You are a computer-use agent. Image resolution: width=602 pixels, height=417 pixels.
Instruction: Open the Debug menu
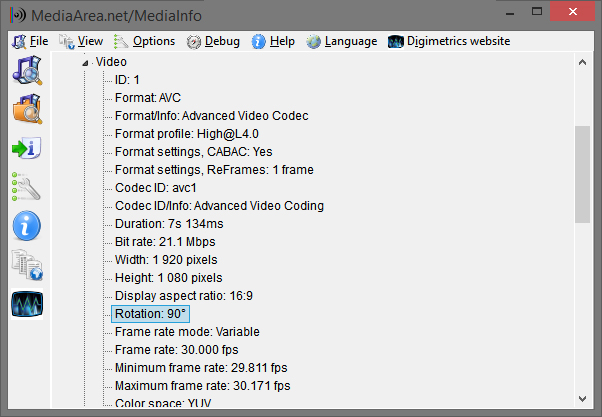pyautogui.click(x=213, y=41)
